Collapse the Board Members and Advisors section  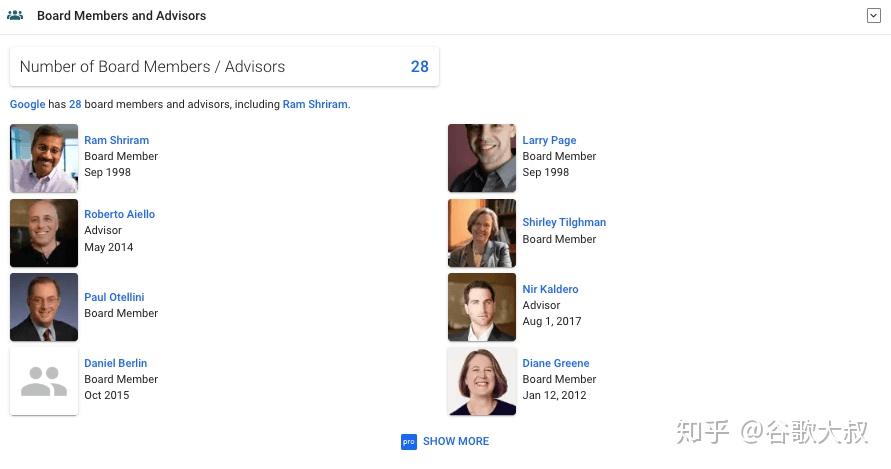(x=873, y=15)
